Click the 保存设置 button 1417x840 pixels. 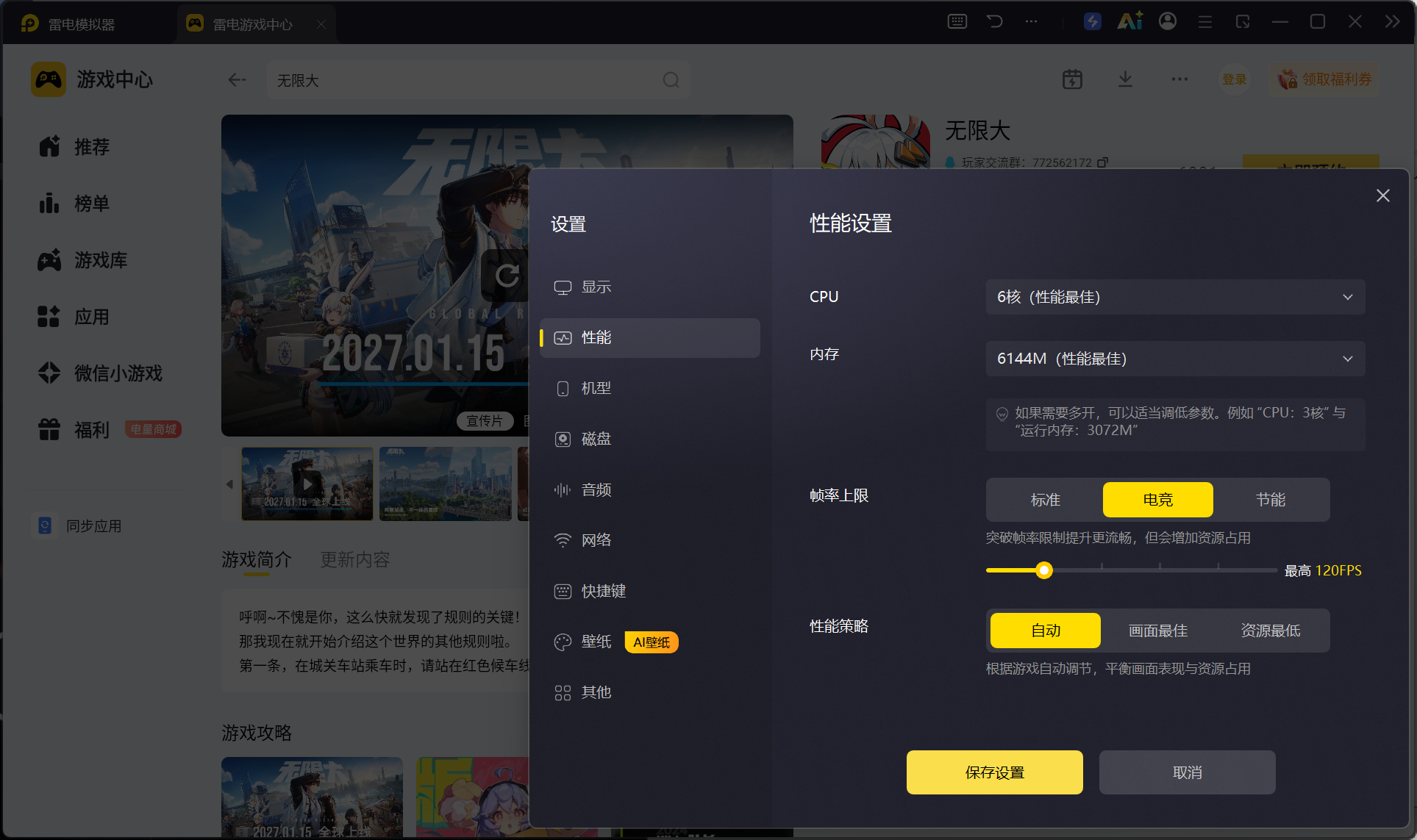994,772
